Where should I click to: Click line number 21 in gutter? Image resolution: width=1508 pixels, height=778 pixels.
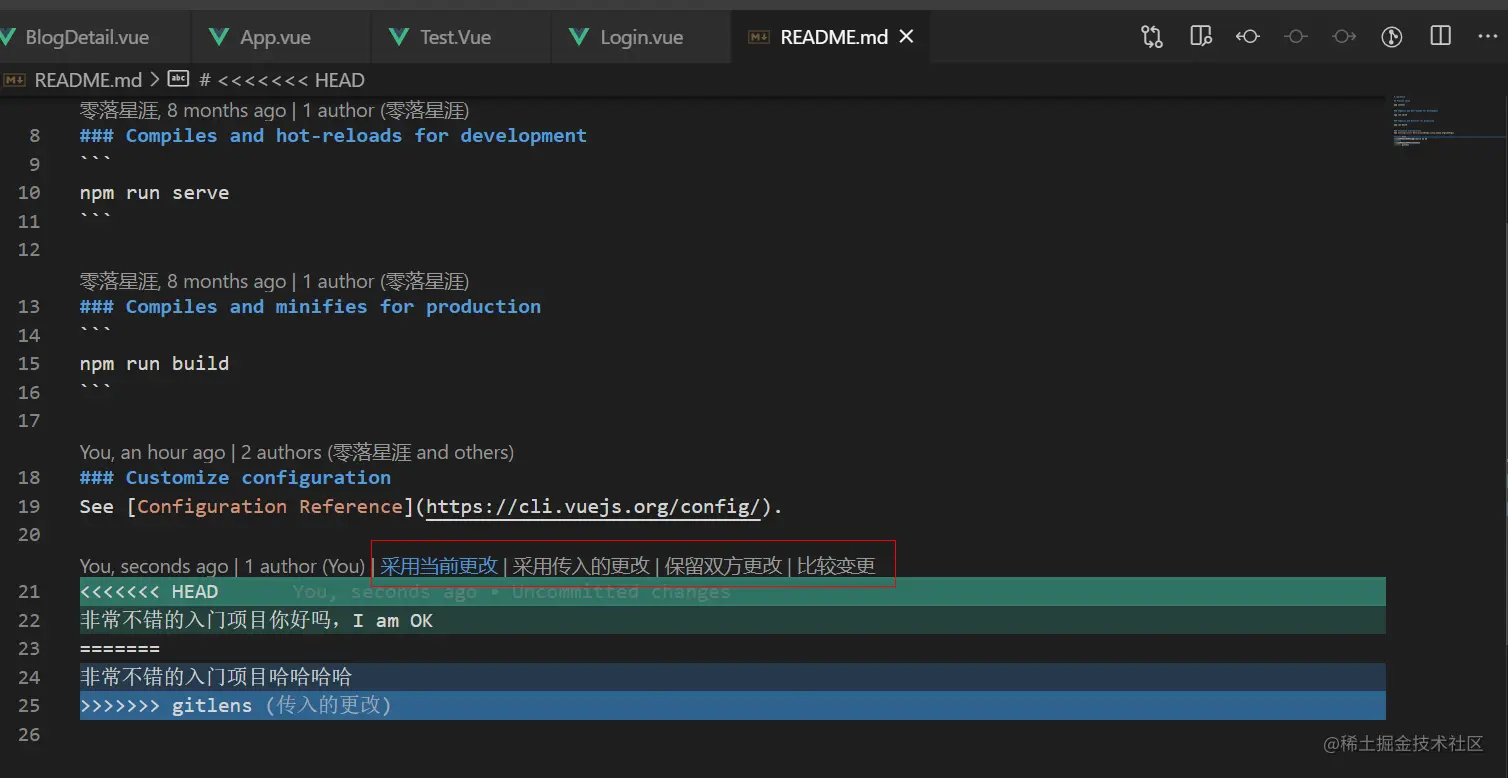29,592
